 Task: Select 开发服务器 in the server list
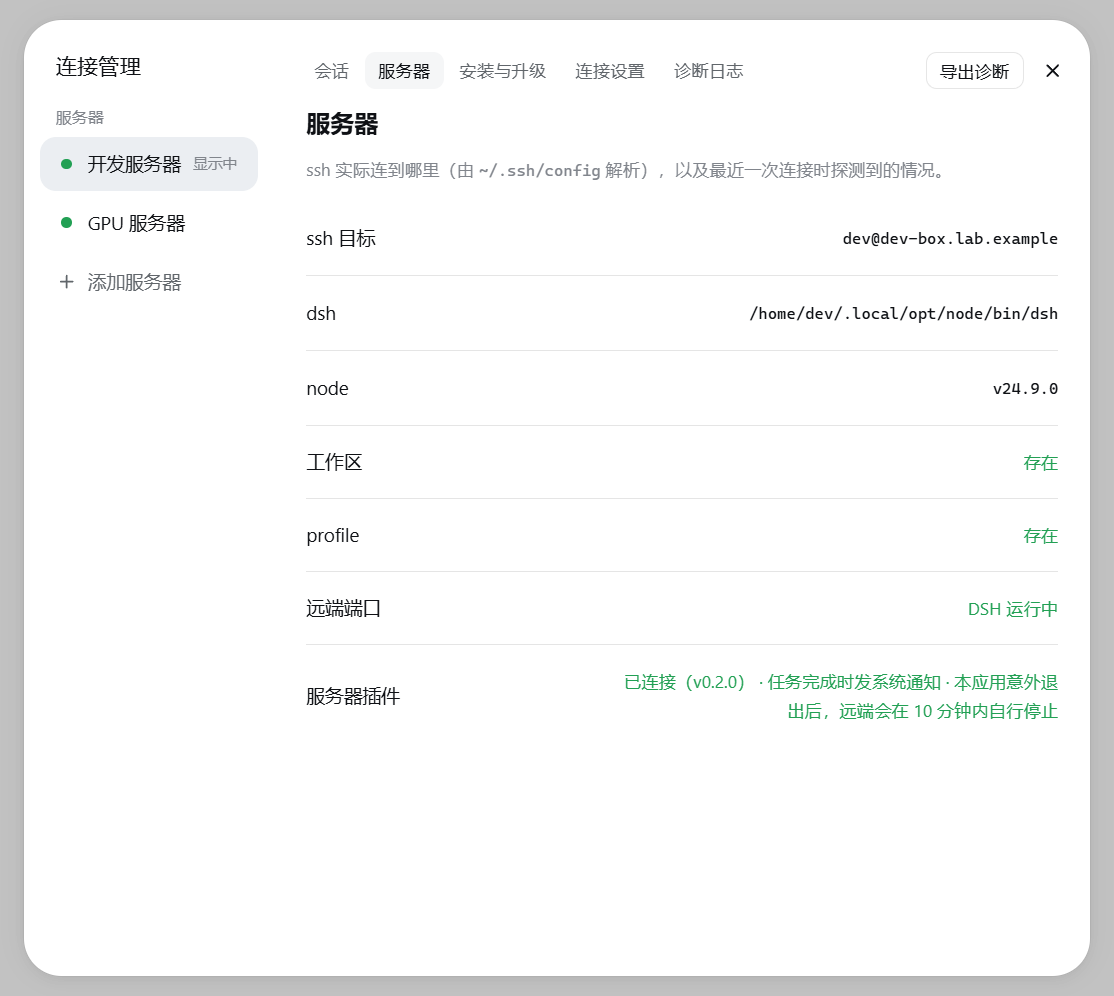[148, 164]
